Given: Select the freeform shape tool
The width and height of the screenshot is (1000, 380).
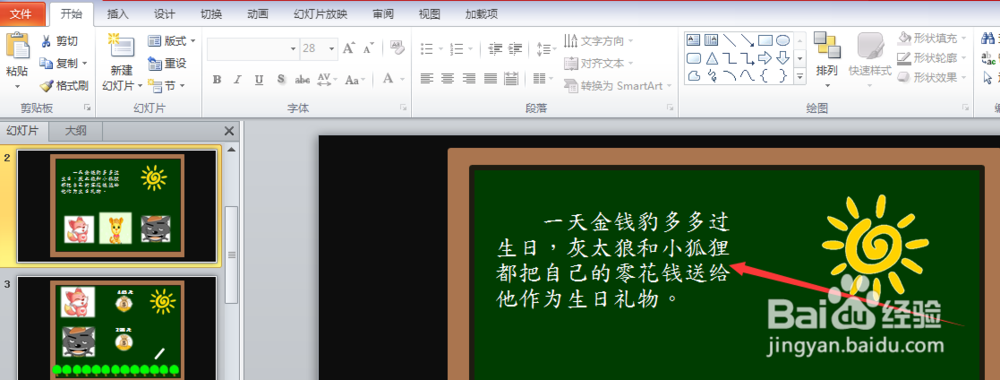Looking at the screenshot, I should [693, 76].
